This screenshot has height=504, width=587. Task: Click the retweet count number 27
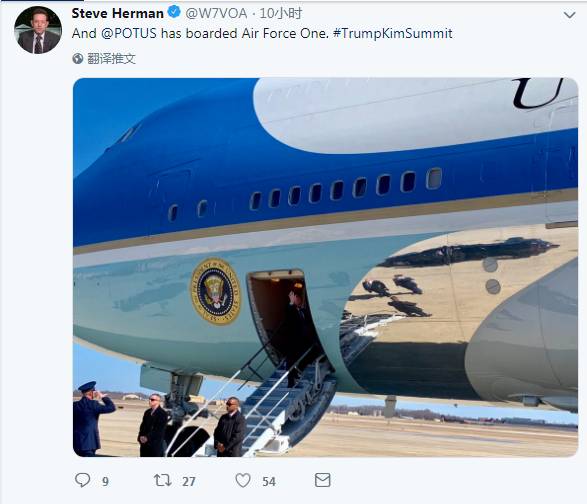pos(189,481)
